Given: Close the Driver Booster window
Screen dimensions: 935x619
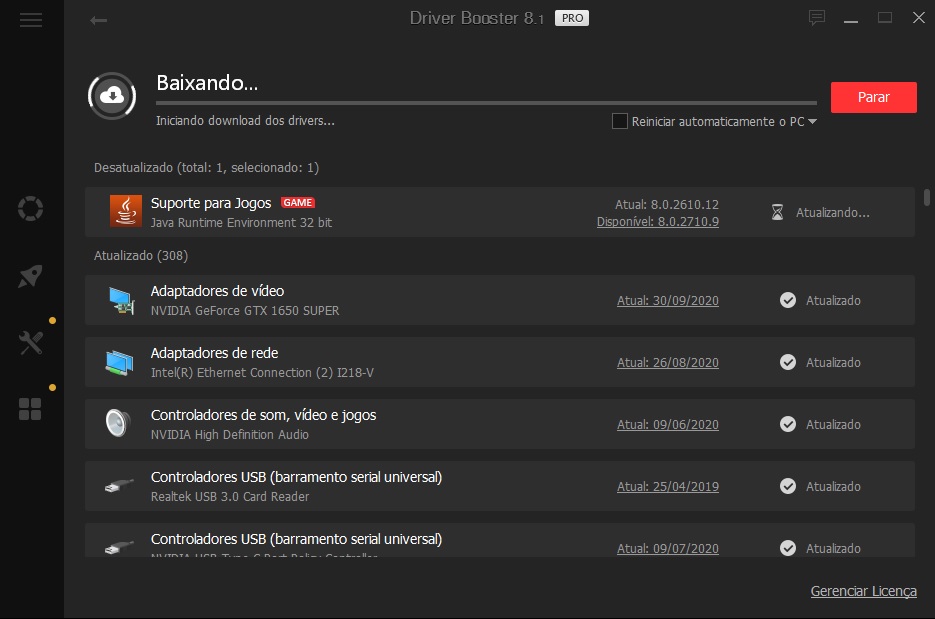Looking at the screenshot, I should coord(919,18).
